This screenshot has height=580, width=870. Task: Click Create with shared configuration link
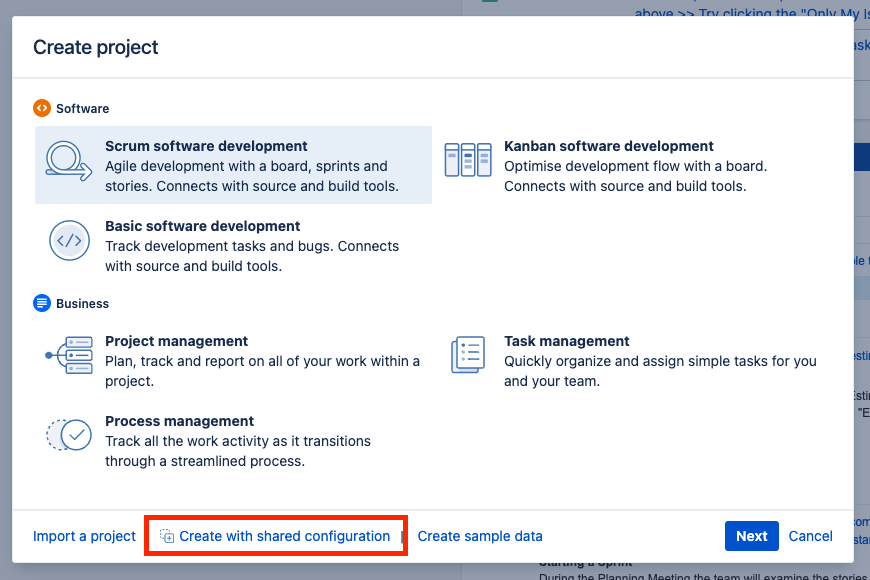(285, 536)
